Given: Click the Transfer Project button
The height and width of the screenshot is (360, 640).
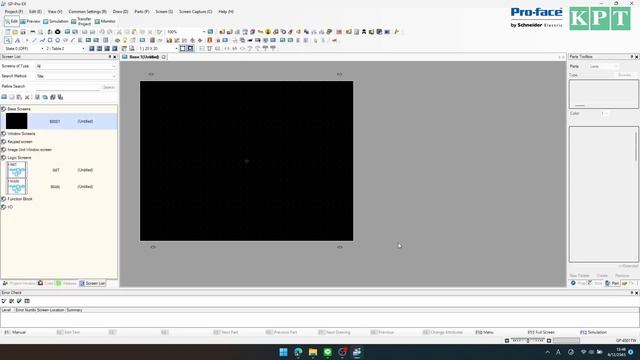Looking at the screenshot, I should (x=81, y=21).
